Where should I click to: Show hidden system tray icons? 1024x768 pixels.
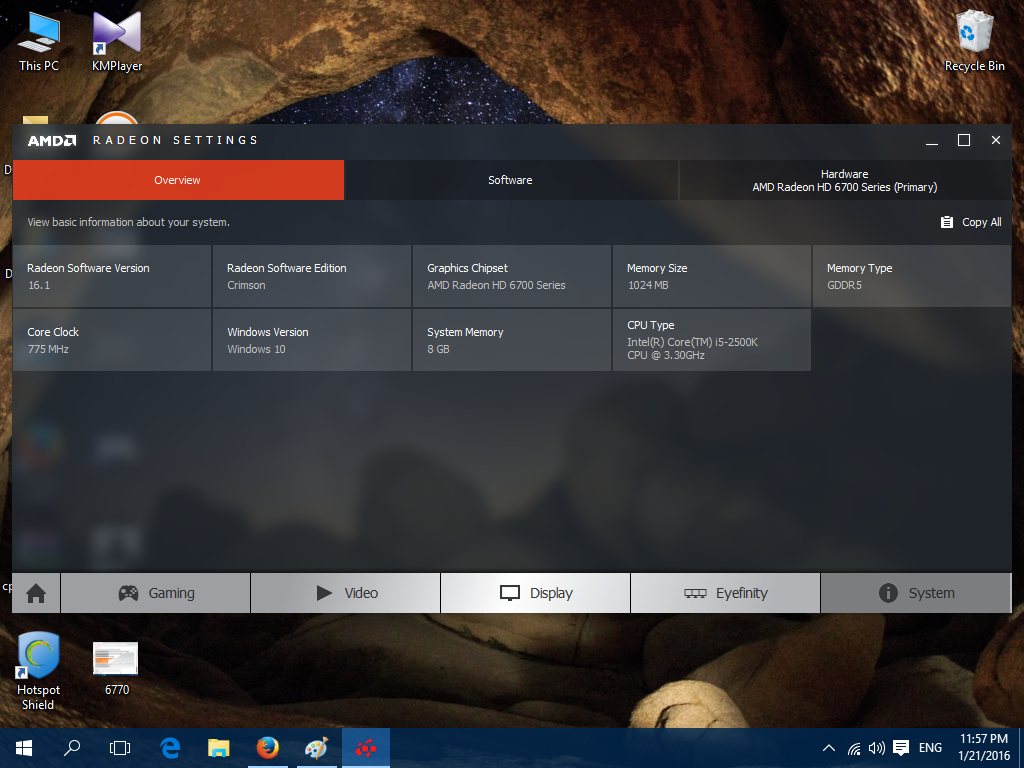[829, 748]
